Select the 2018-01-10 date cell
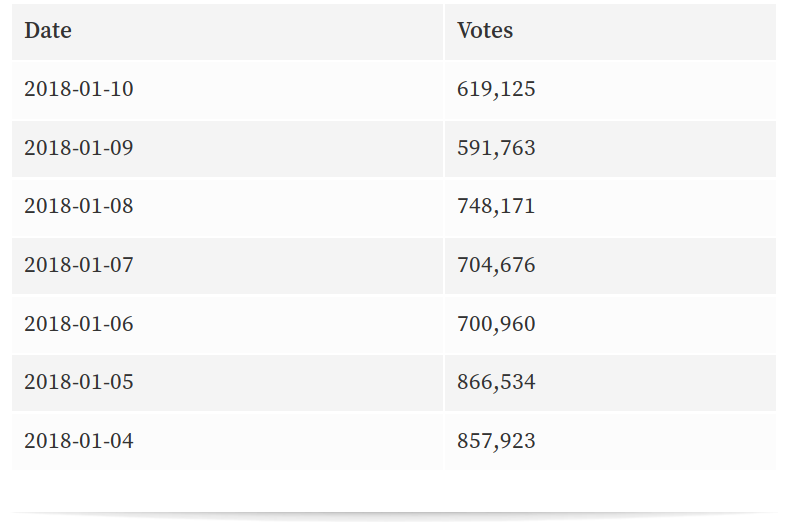The width and height of the screenshot is (806, 525). pyautogui.click(x=79, y=89)
